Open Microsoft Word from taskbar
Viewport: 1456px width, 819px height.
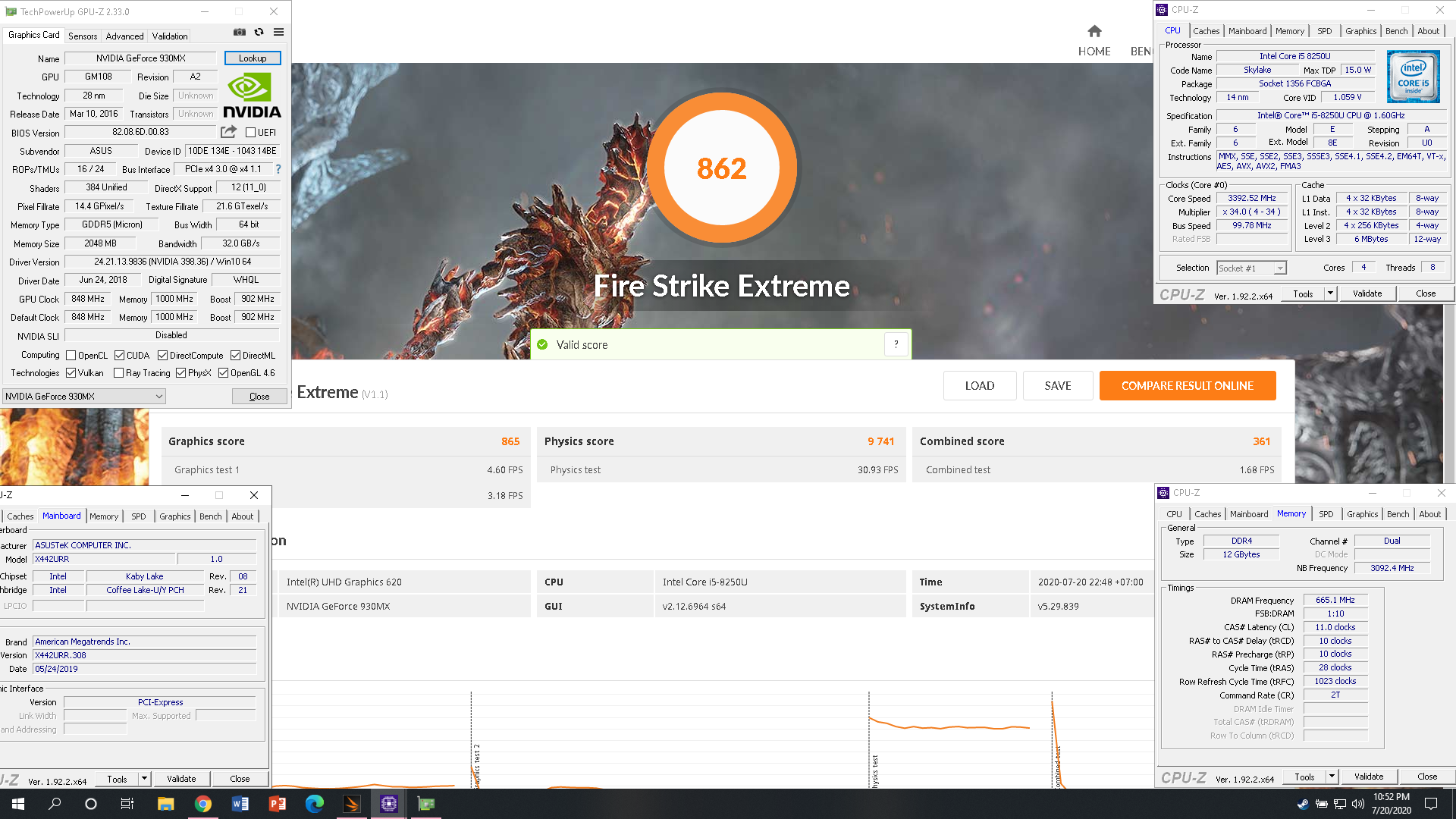[x=240, y=804]
